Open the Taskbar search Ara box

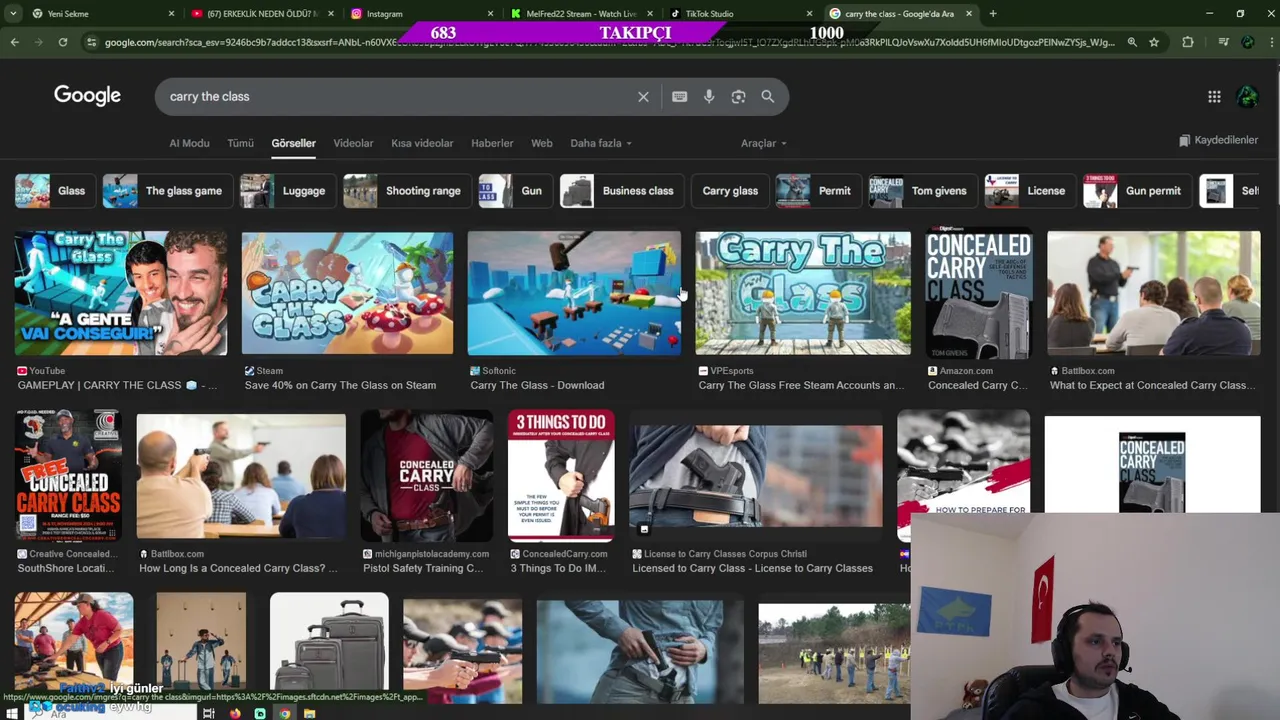[x=110, y=712]
